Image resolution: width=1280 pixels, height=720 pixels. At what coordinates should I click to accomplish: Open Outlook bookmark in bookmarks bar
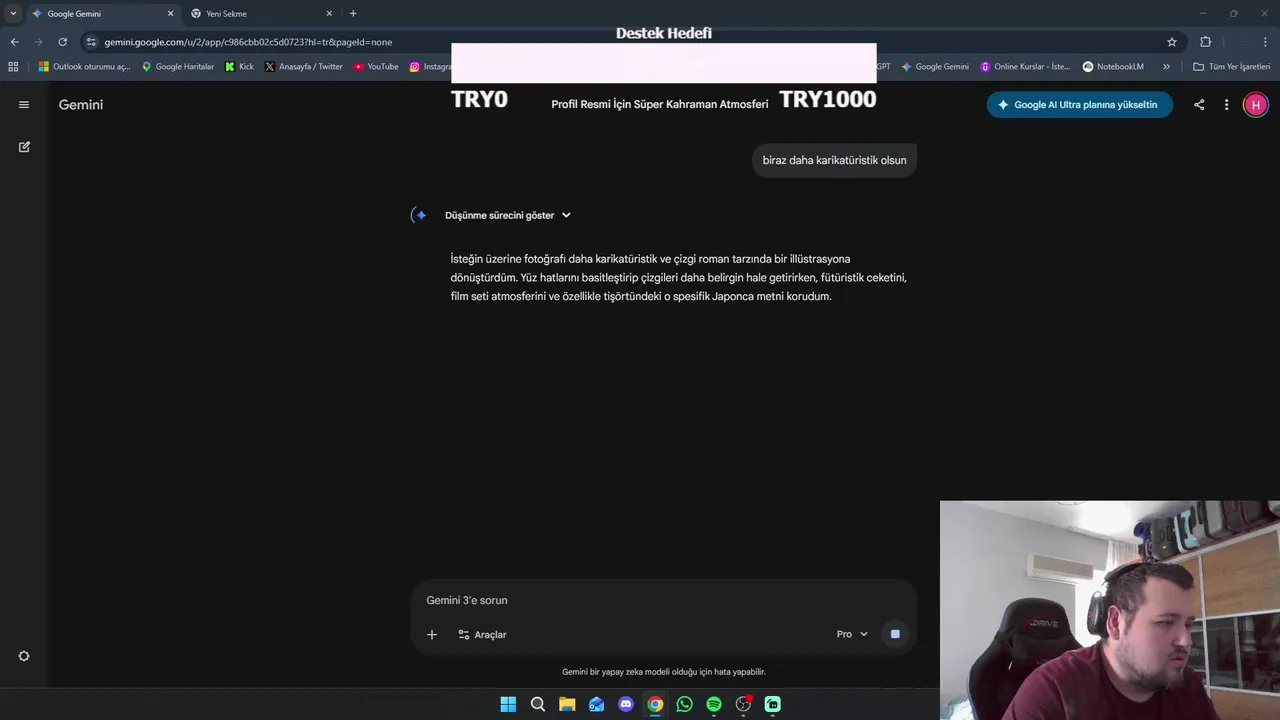pos(85,66)
